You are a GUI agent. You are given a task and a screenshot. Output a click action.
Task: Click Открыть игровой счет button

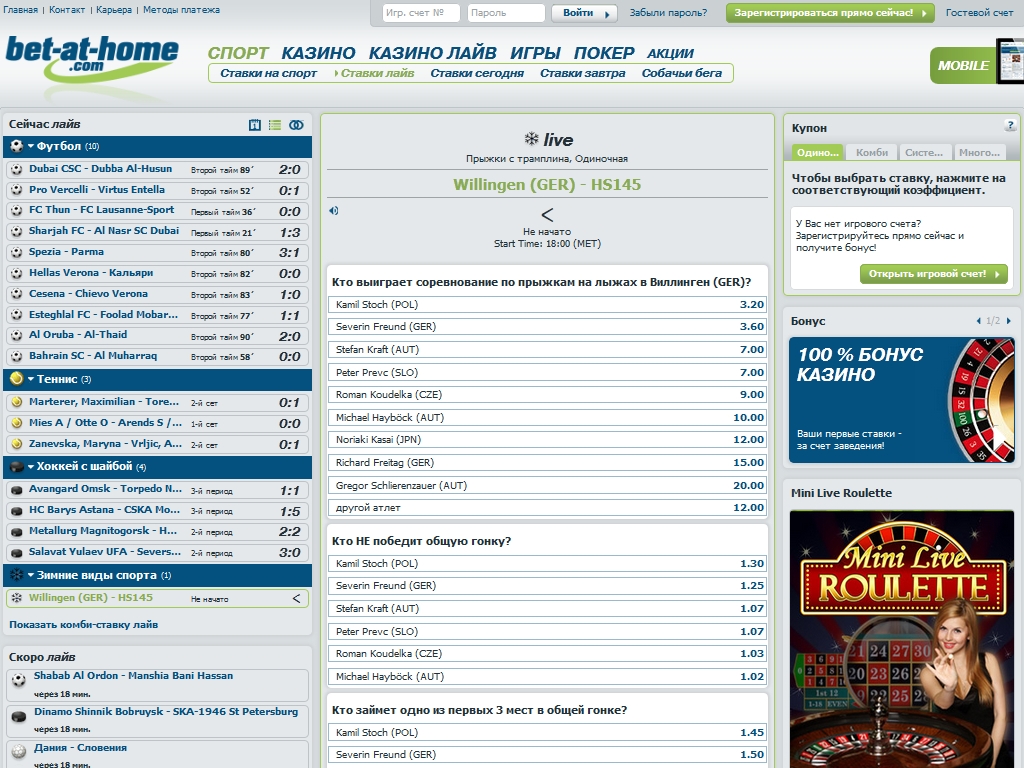pos(933,274)
